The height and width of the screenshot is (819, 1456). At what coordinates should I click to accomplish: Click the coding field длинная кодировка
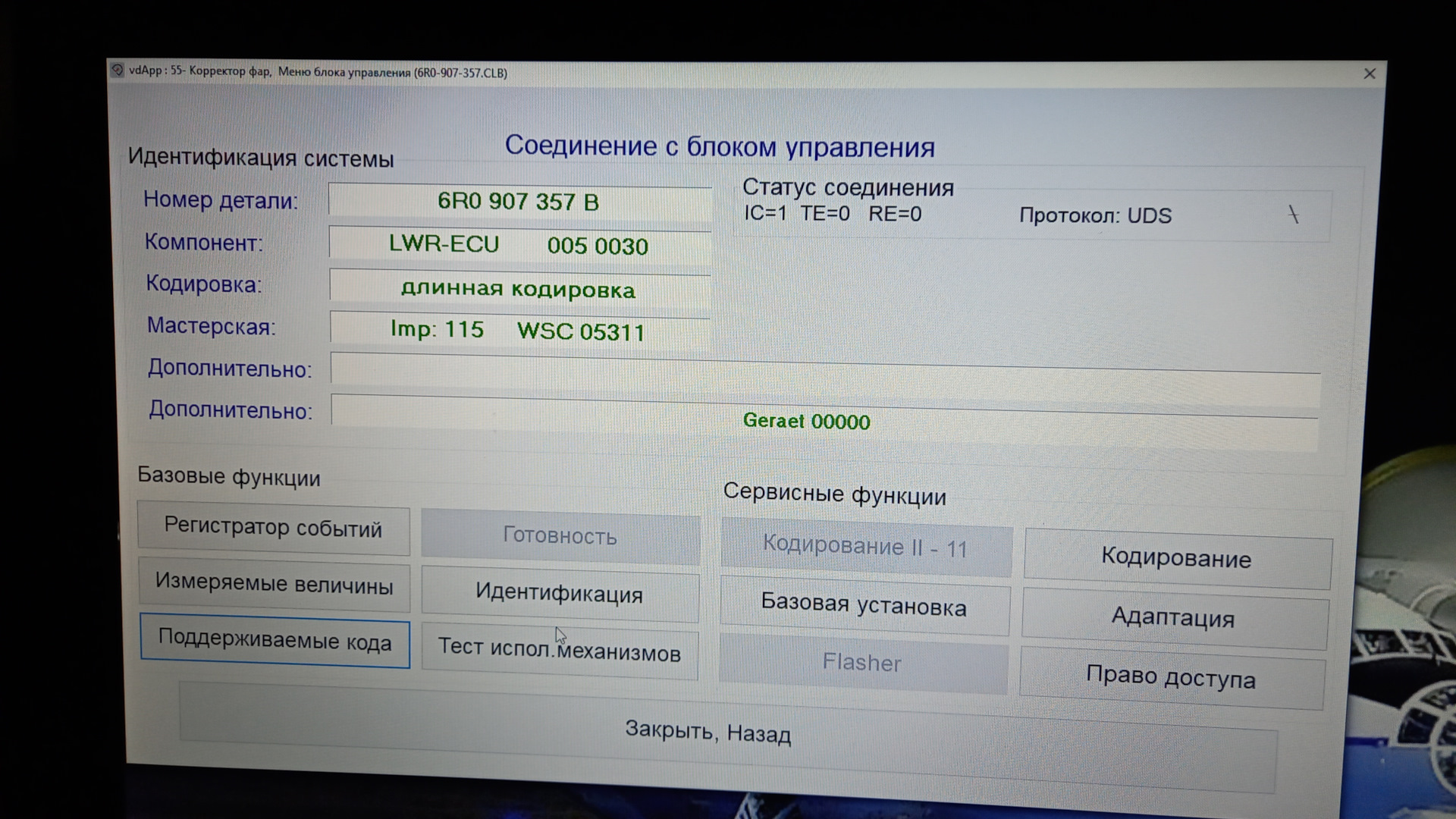point(520,289)
